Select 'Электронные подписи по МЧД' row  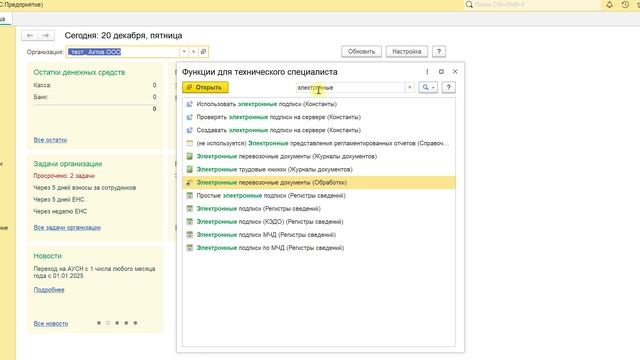pyautogui.click(x=319, y=248)
